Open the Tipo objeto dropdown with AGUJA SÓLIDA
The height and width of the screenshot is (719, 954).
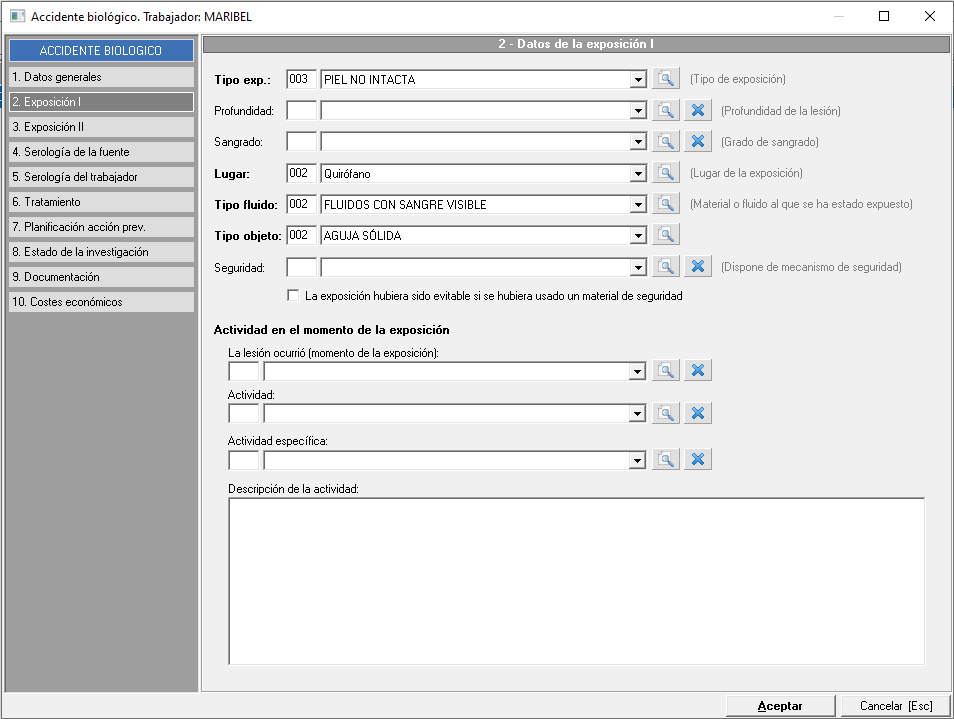(638, 236)
